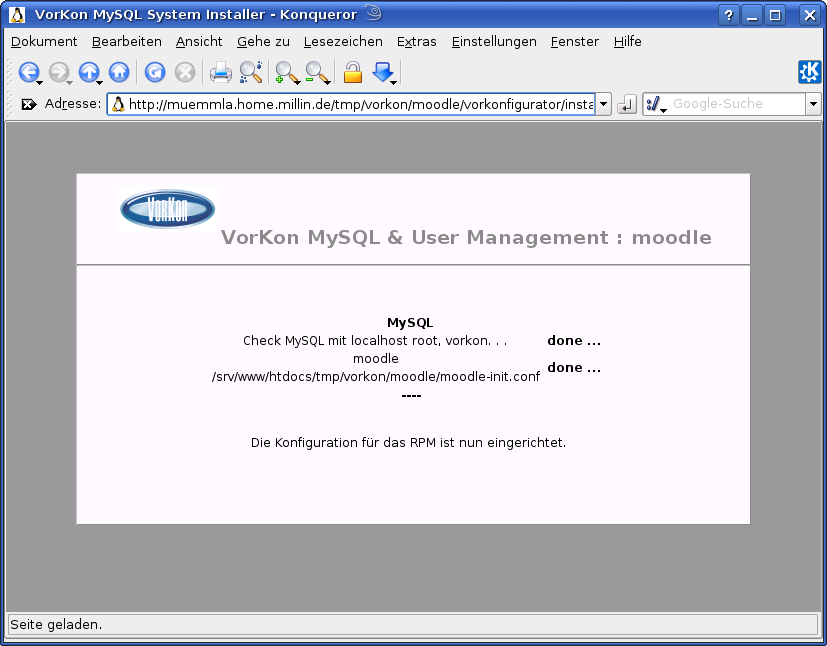Click the Go button beside address bar

(627, 104)
